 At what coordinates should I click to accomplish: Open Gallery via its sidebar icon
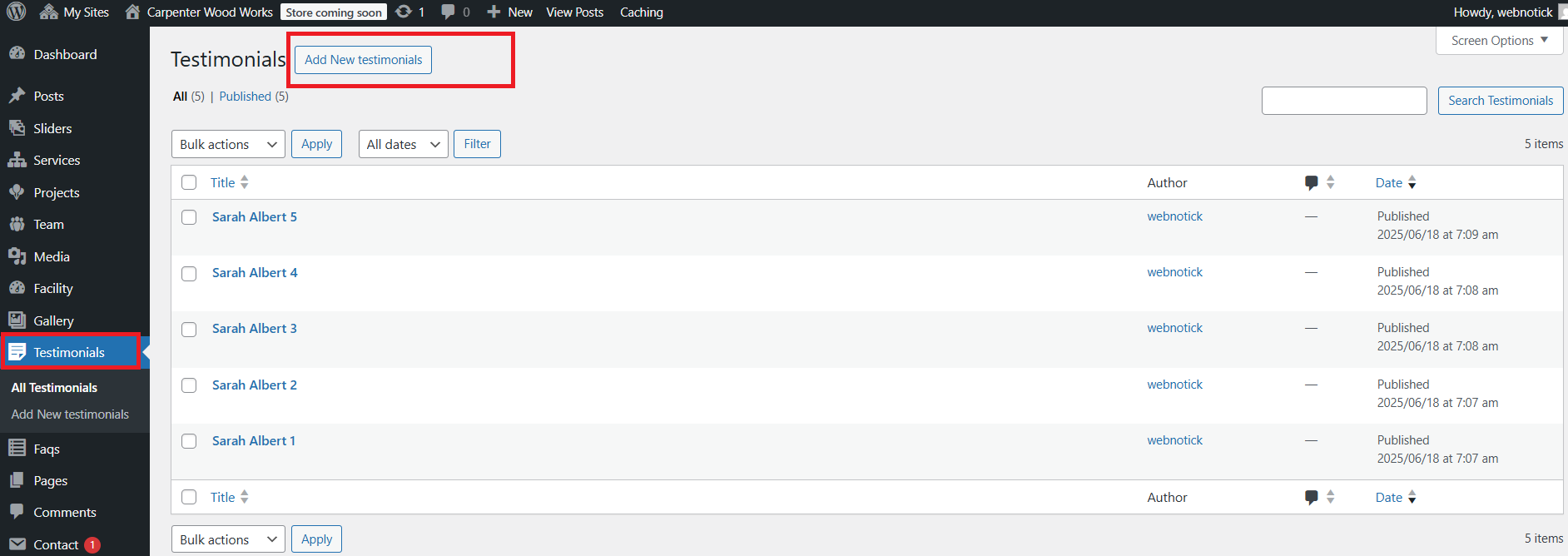pyautogui.click(x=17, y=320)
